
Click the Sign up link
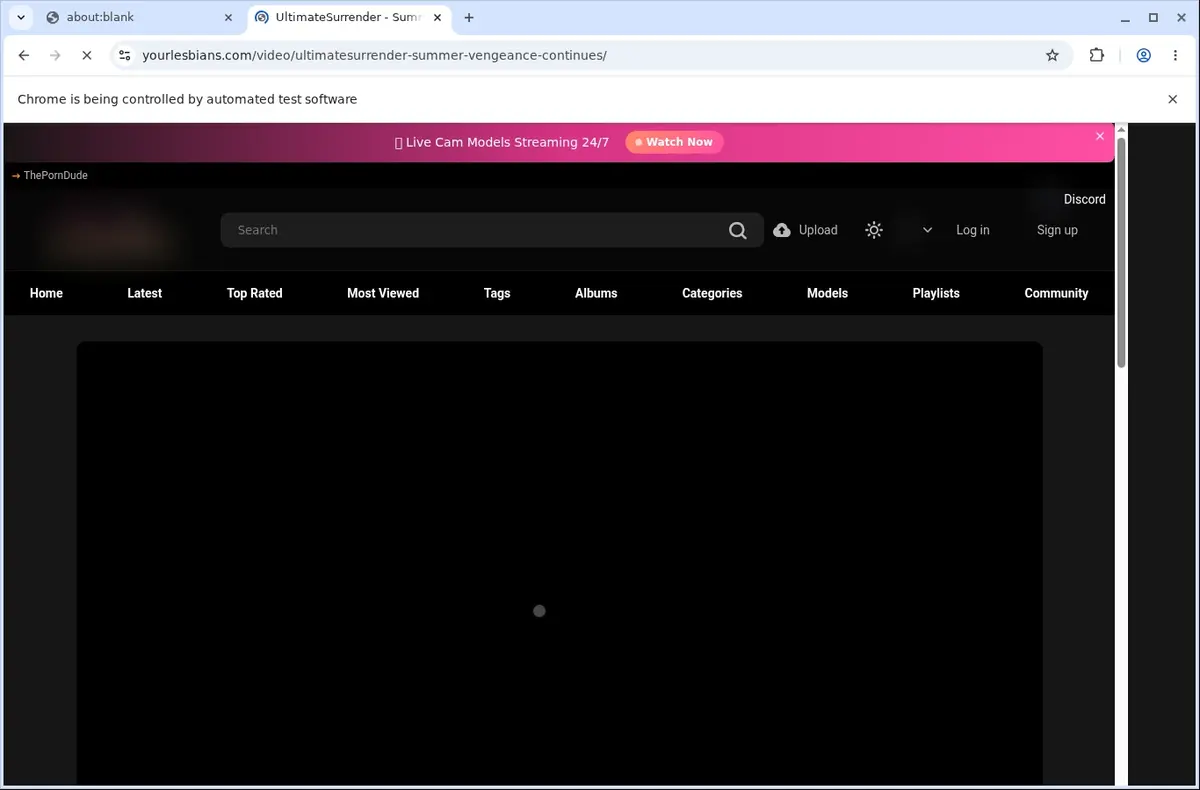(1057, 230)
